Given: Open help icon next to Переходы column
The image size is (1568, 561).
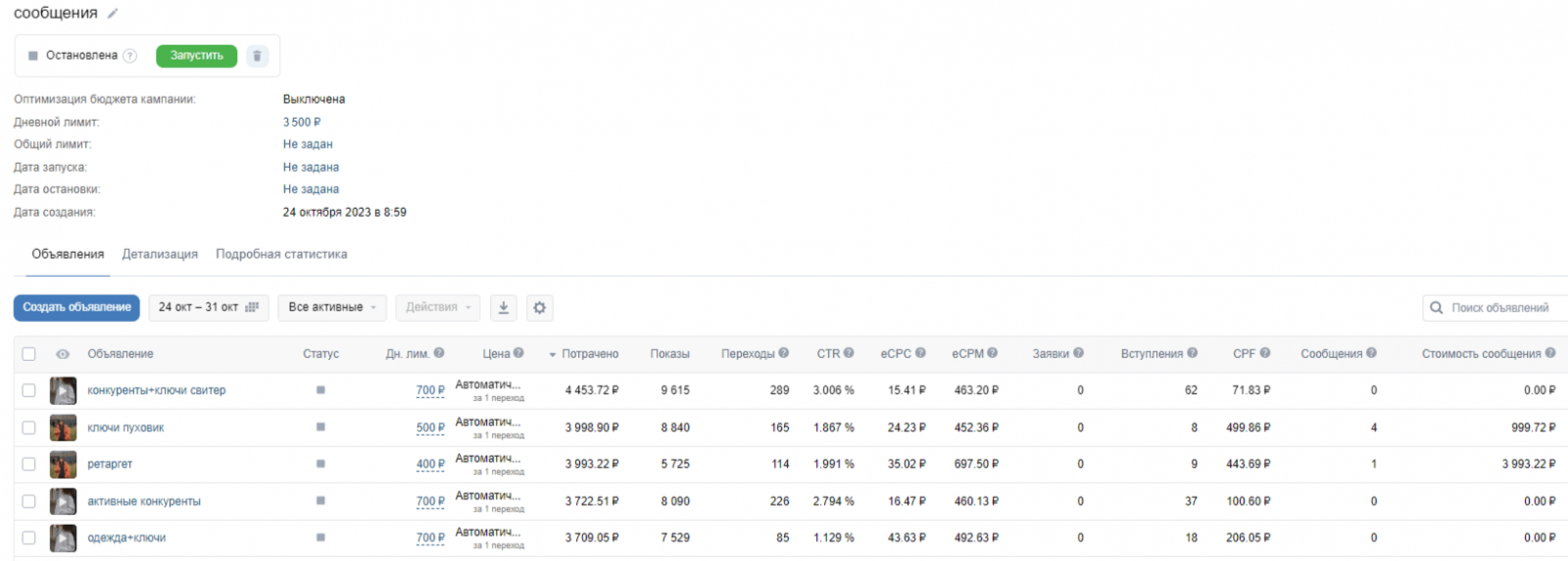Looking at the screenshot, I should coord(783,353).
